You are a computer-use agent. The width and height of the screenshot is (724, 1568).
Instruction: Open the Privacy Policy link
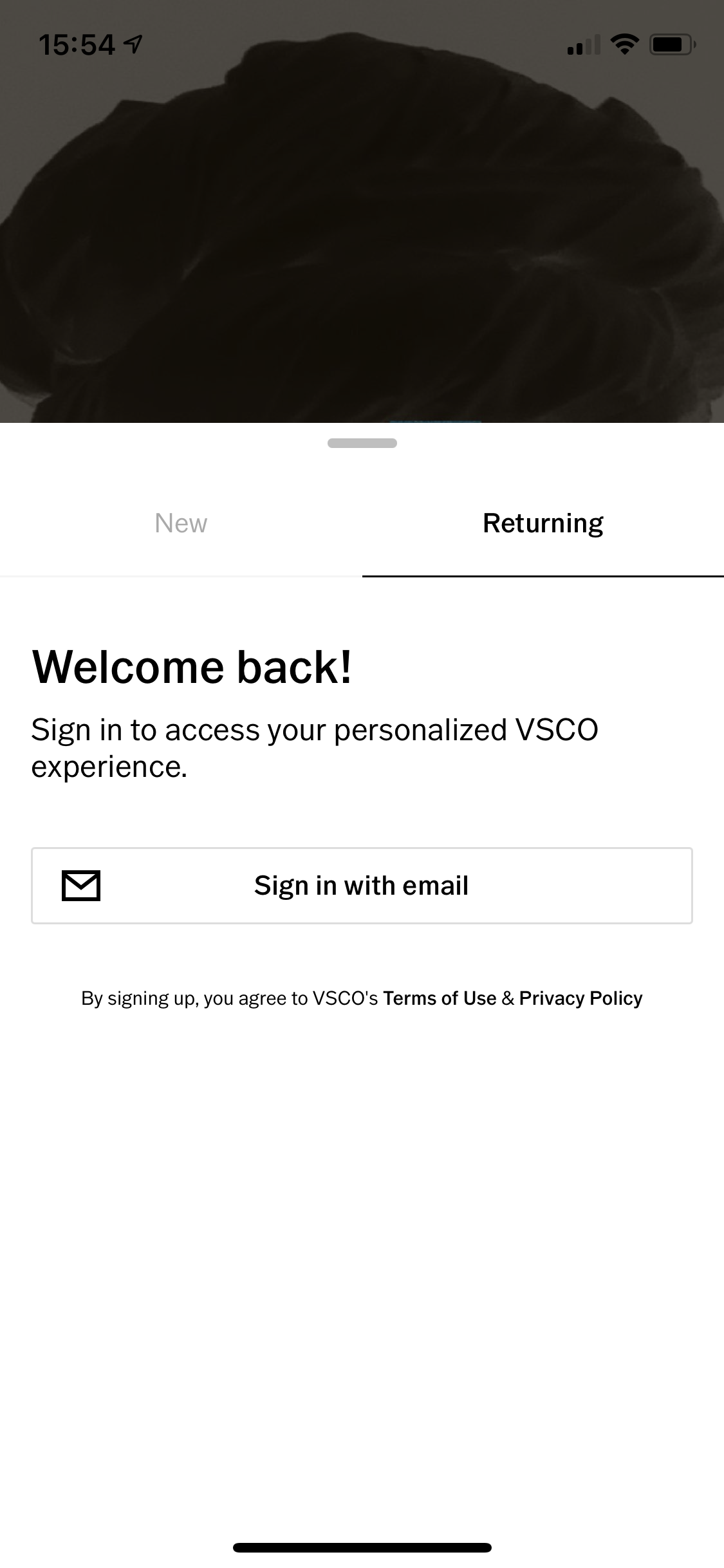pyautogui.click(x=580, y=998)
